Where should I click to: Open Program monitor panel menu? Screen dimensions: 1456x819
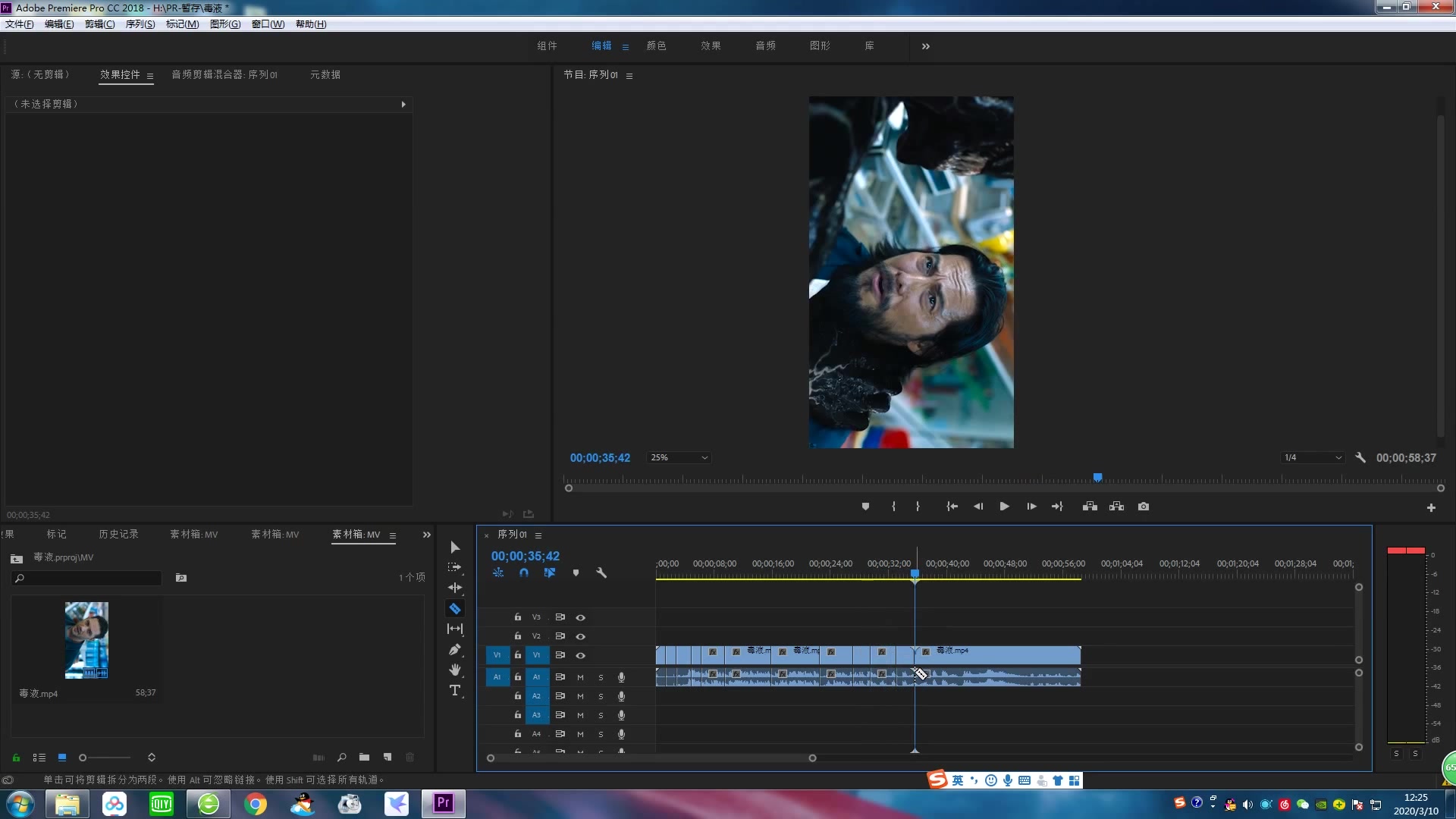(x=629, y=76)
